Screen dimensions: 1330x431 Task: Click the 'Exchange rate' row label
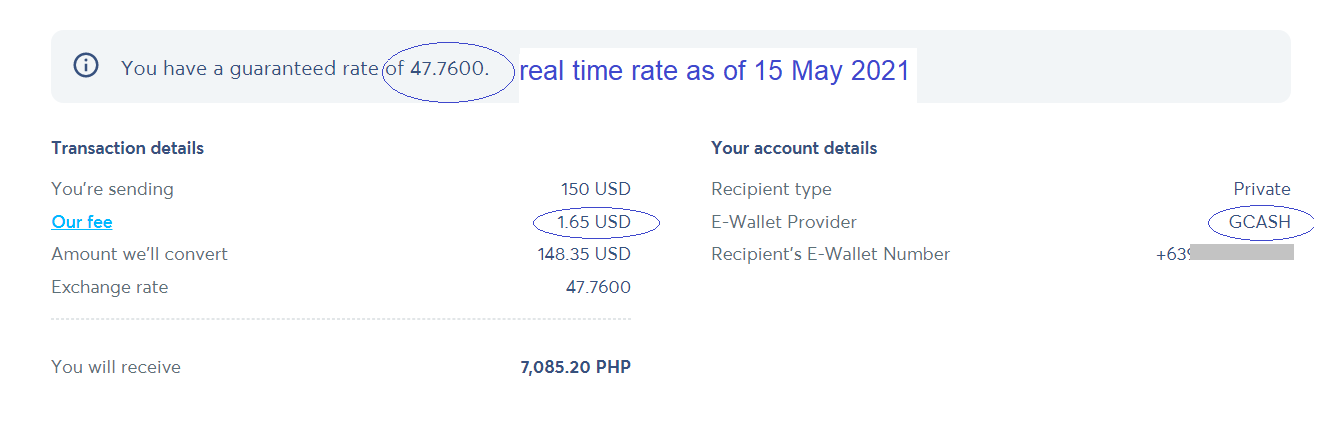click(110, 287)
